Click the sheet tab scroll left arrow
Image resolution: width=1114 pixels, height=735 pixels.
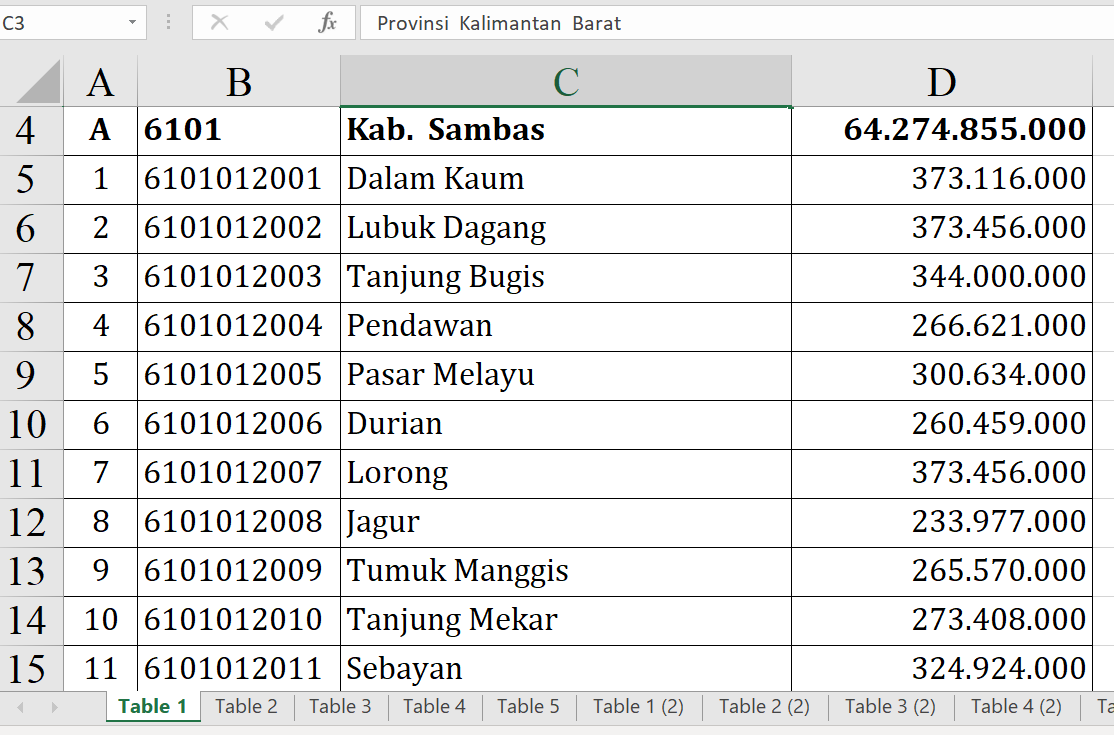pos(20,707)
